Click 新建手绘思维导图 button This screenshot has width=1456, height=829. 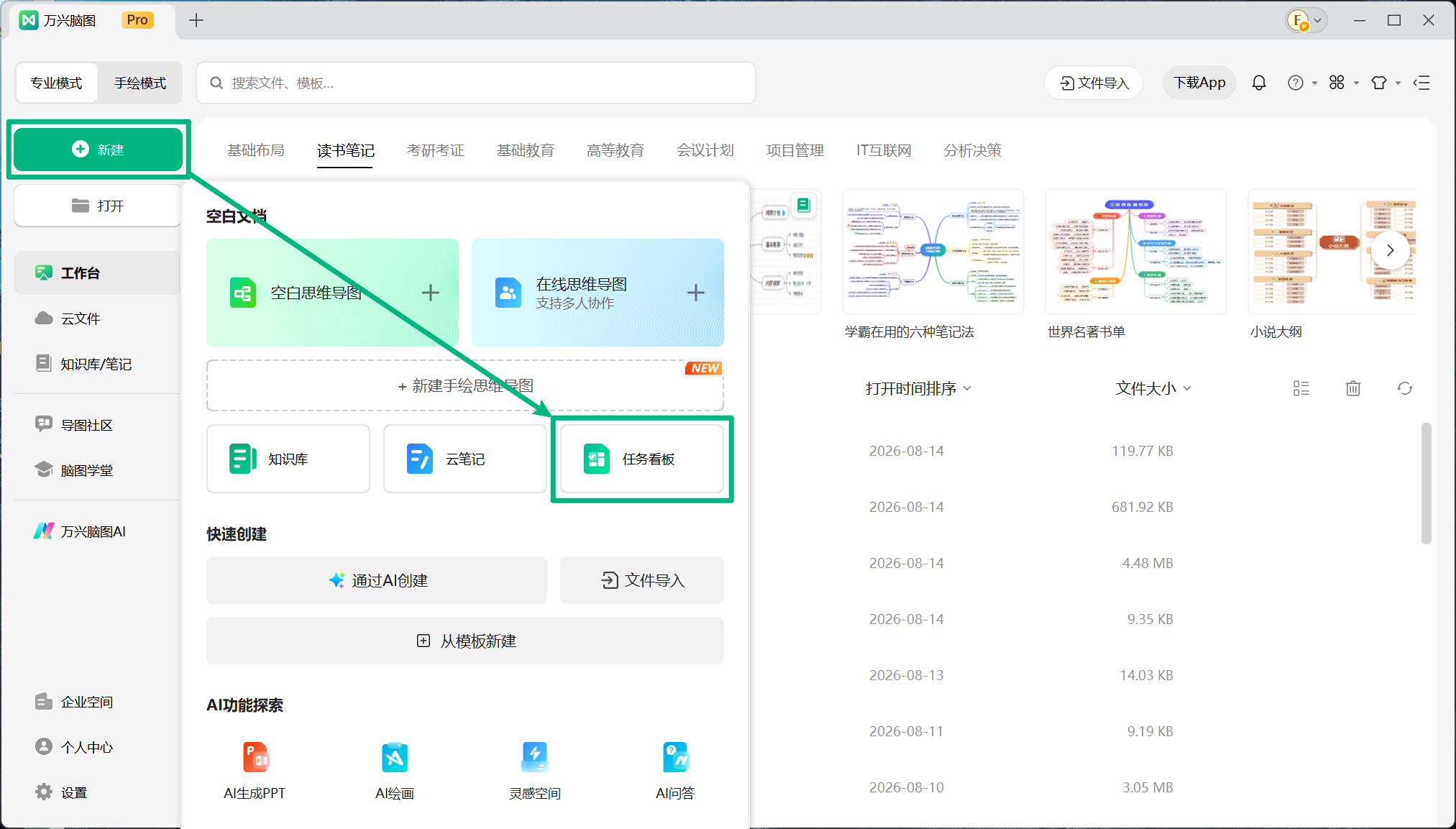465,385
